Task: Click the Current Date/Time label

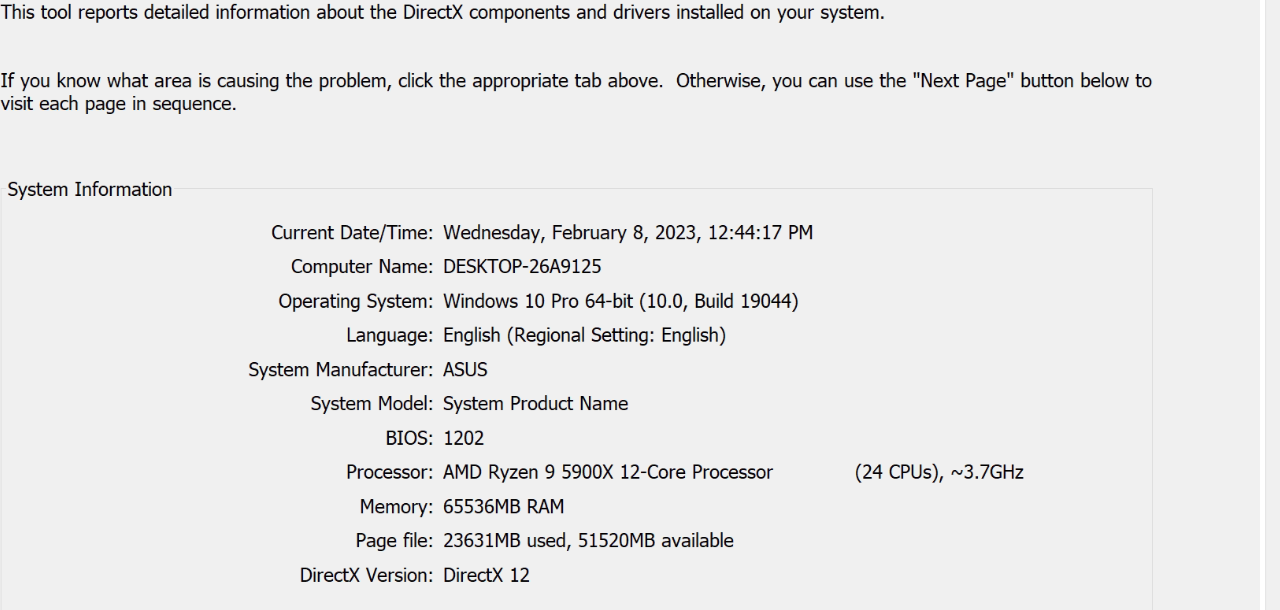Action: click(x=352, y=233)
